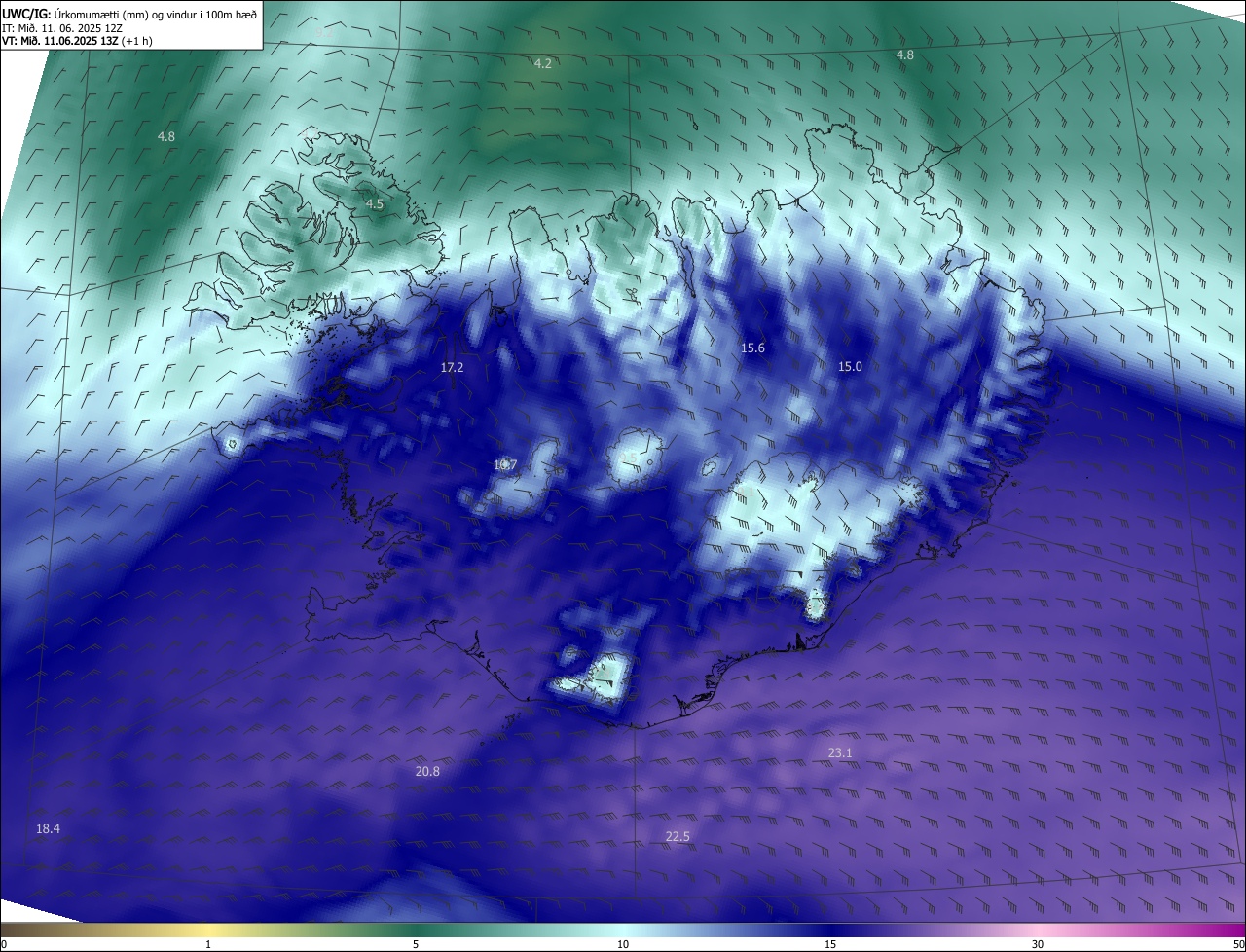The width and height of the screenshot is (1246, 952).
Task: Click the colorbar tick label 1
Action: tap(208, 944)
